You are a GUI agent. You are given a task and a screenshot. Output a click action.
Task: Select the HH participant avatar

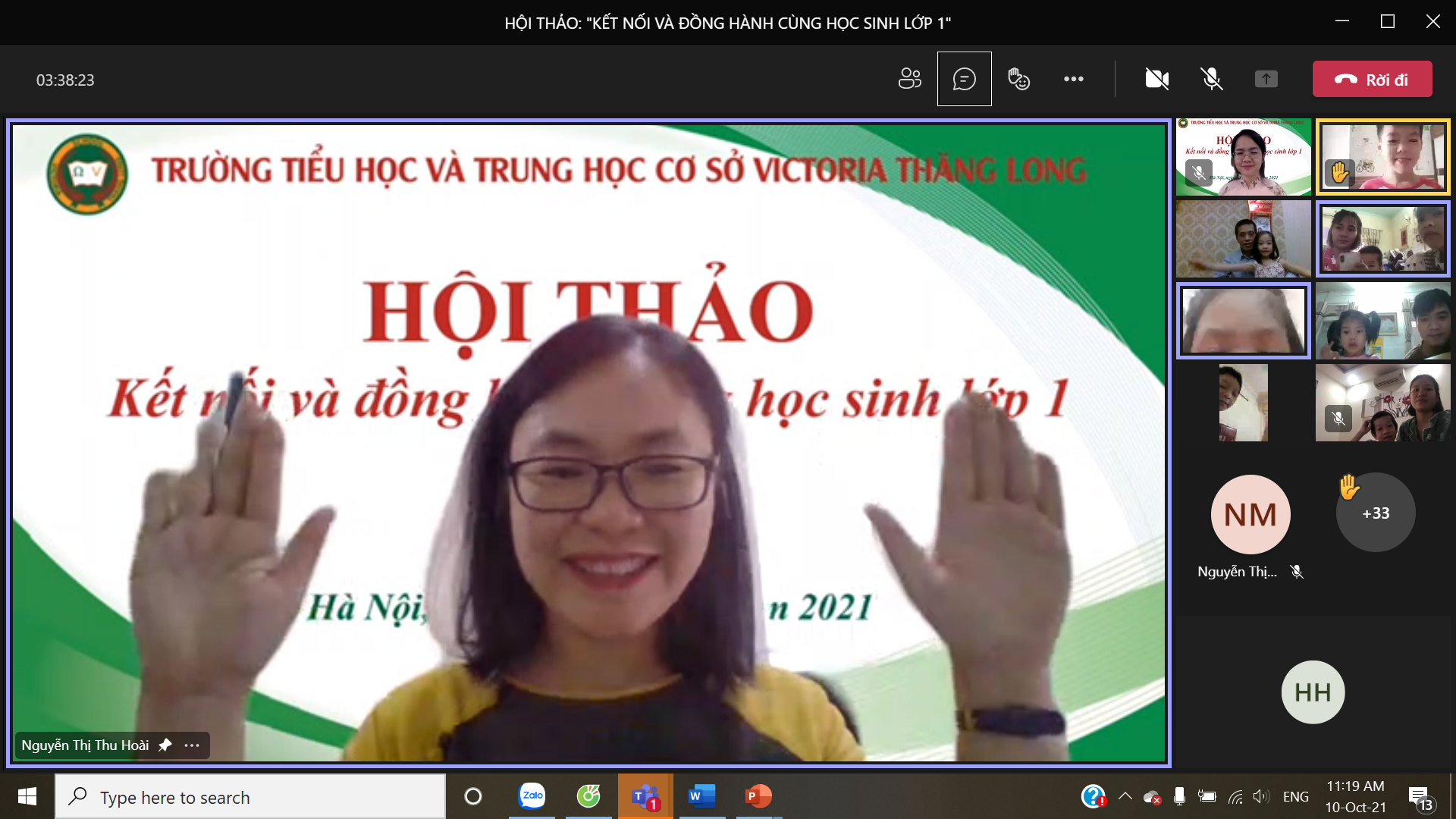1313,692
